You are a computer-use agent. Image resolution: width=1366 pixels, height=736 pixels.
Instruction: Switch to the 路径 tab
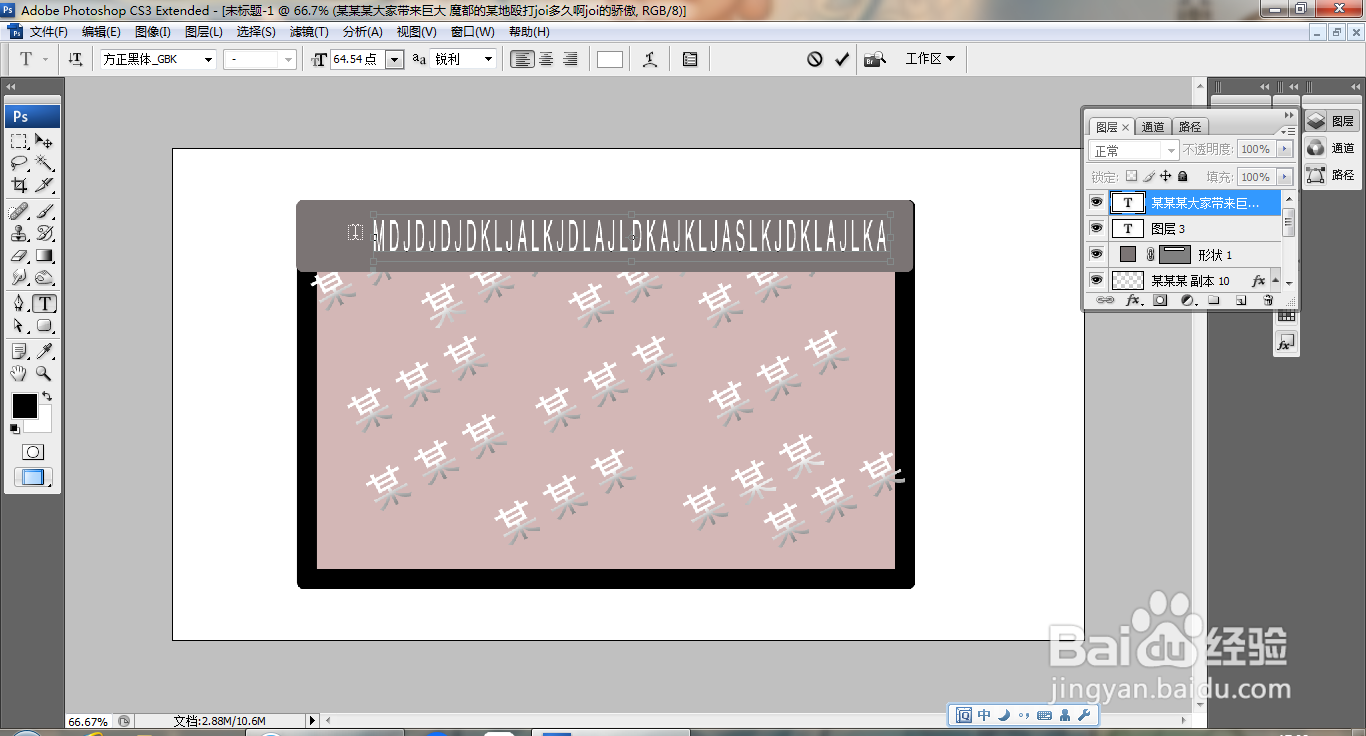click(1190, 127)
